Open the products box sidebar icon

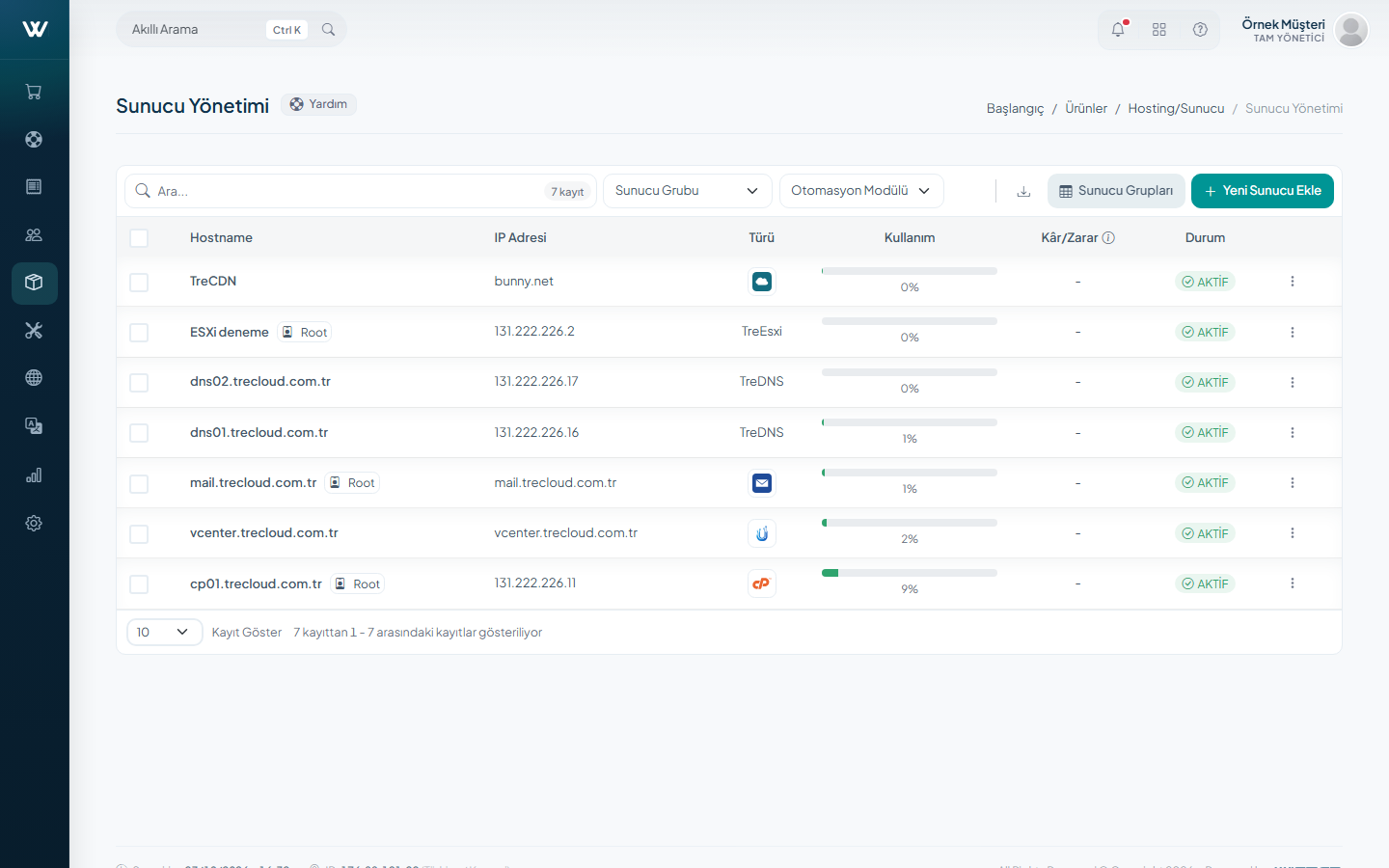34,283
